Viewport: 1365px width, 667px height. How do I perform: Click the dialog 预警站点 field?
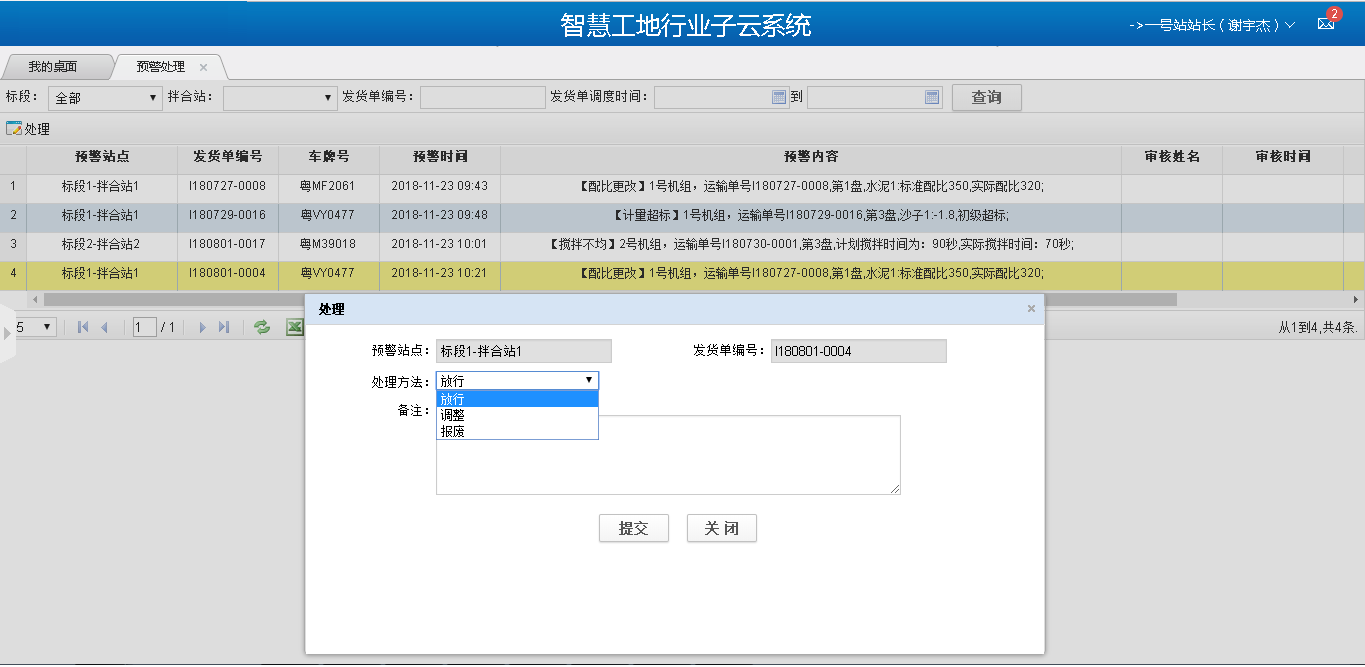523,351
